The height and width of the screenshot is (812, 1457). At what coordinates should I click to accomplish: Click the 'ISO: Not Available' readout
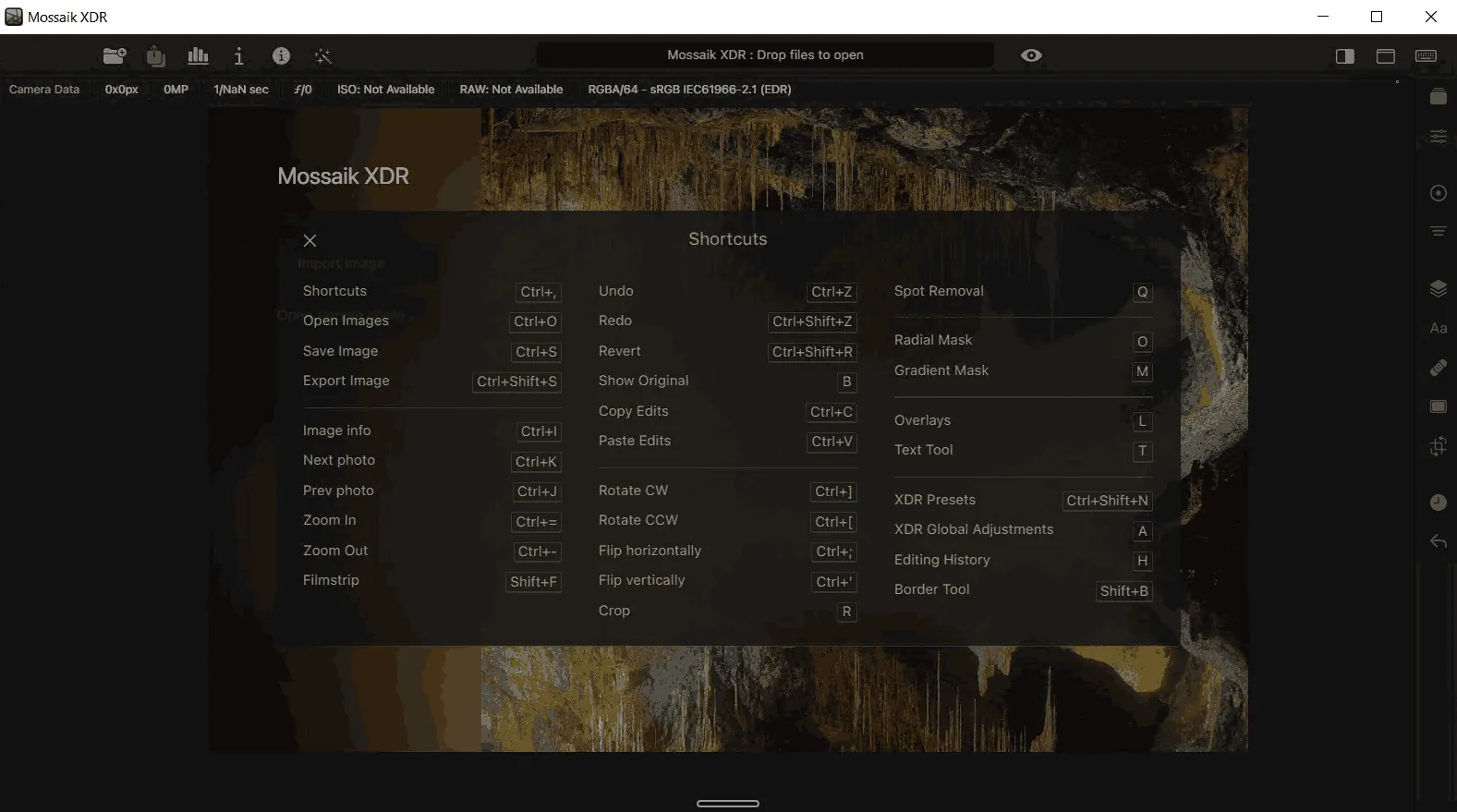pos(385,90)
